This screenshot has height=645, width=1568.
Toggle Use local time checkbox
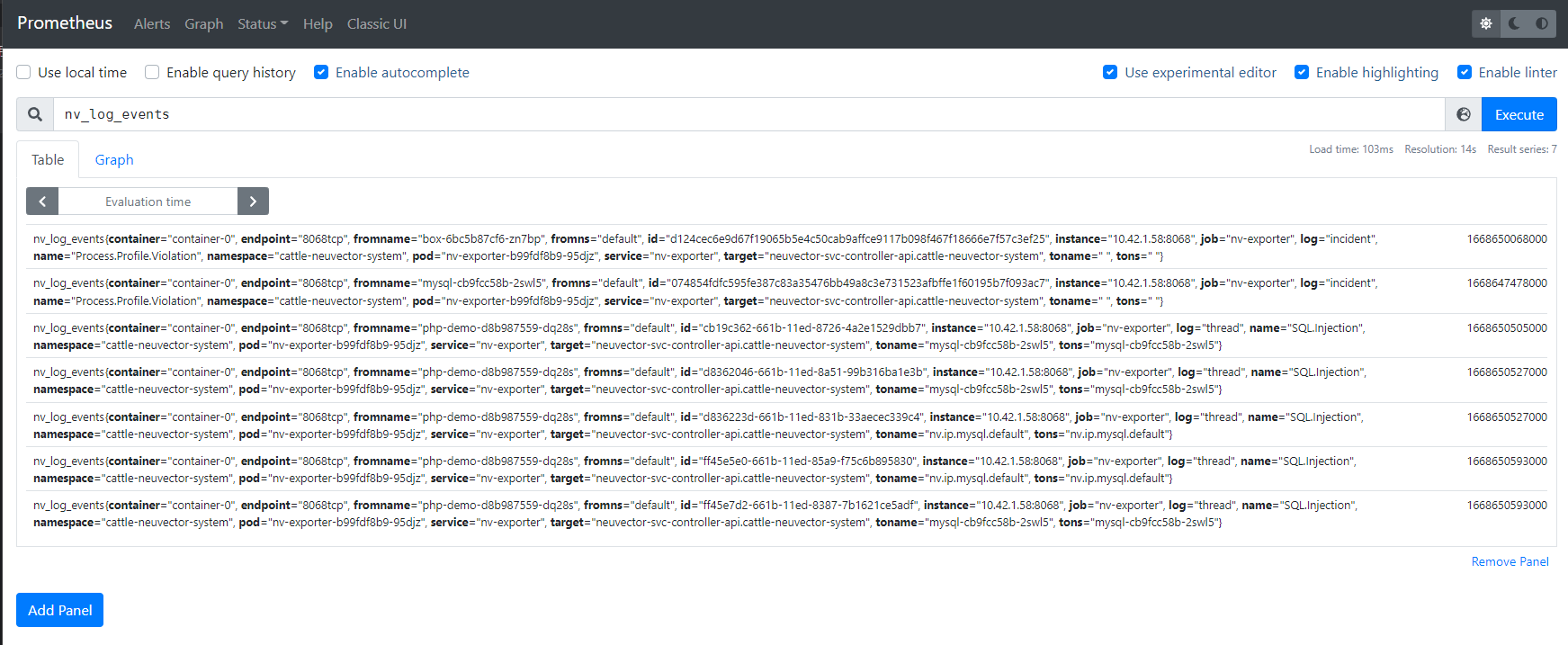(23, 72)
